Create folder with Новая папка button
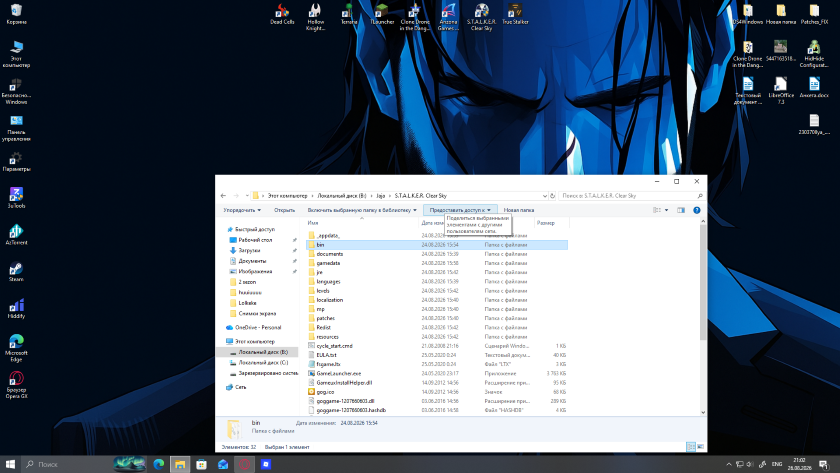Image resolution: width=840 pixels, height=473 pixels. 519,210
